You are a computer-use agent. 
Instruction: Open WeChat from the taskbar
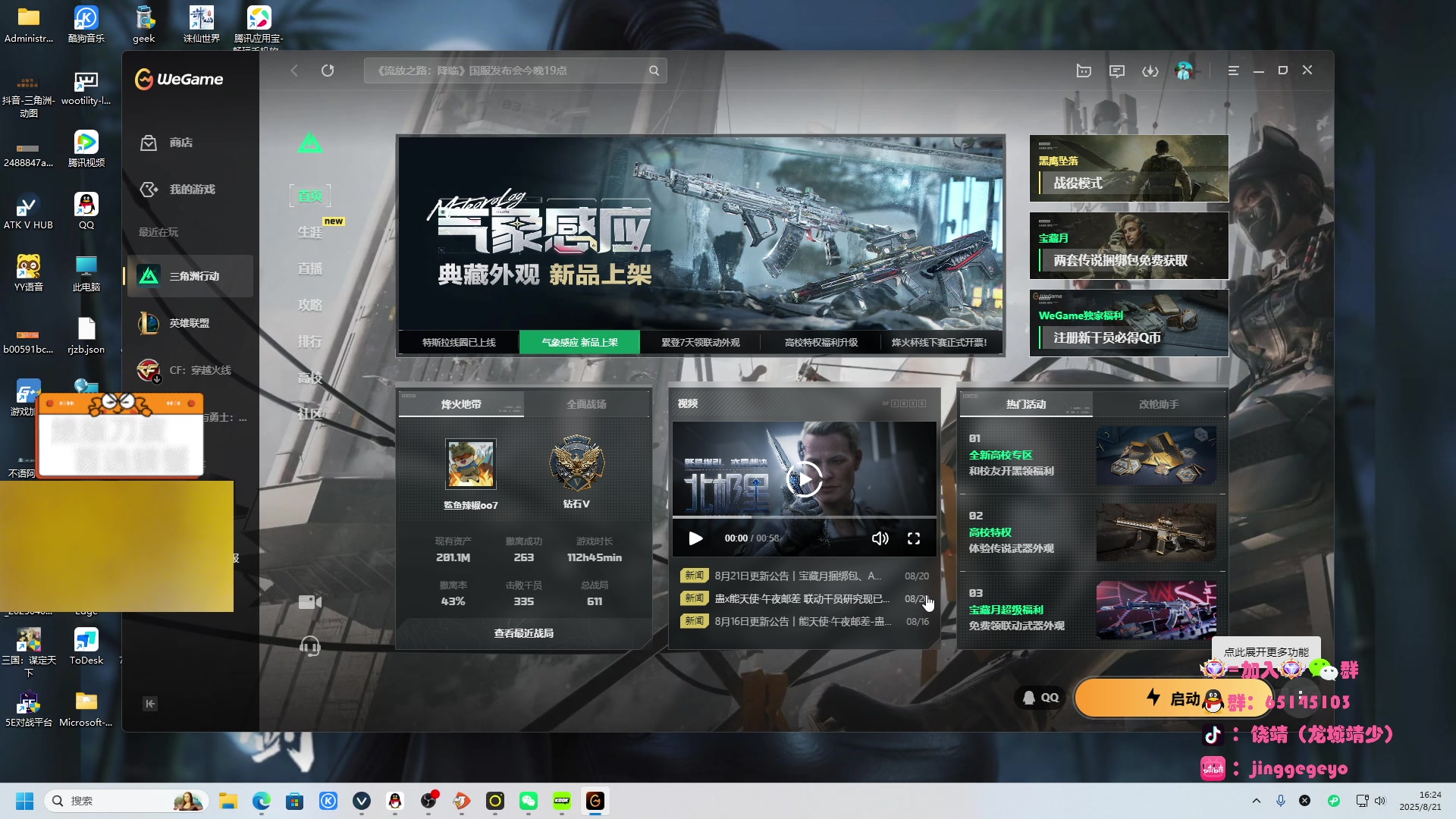point(529,801)
